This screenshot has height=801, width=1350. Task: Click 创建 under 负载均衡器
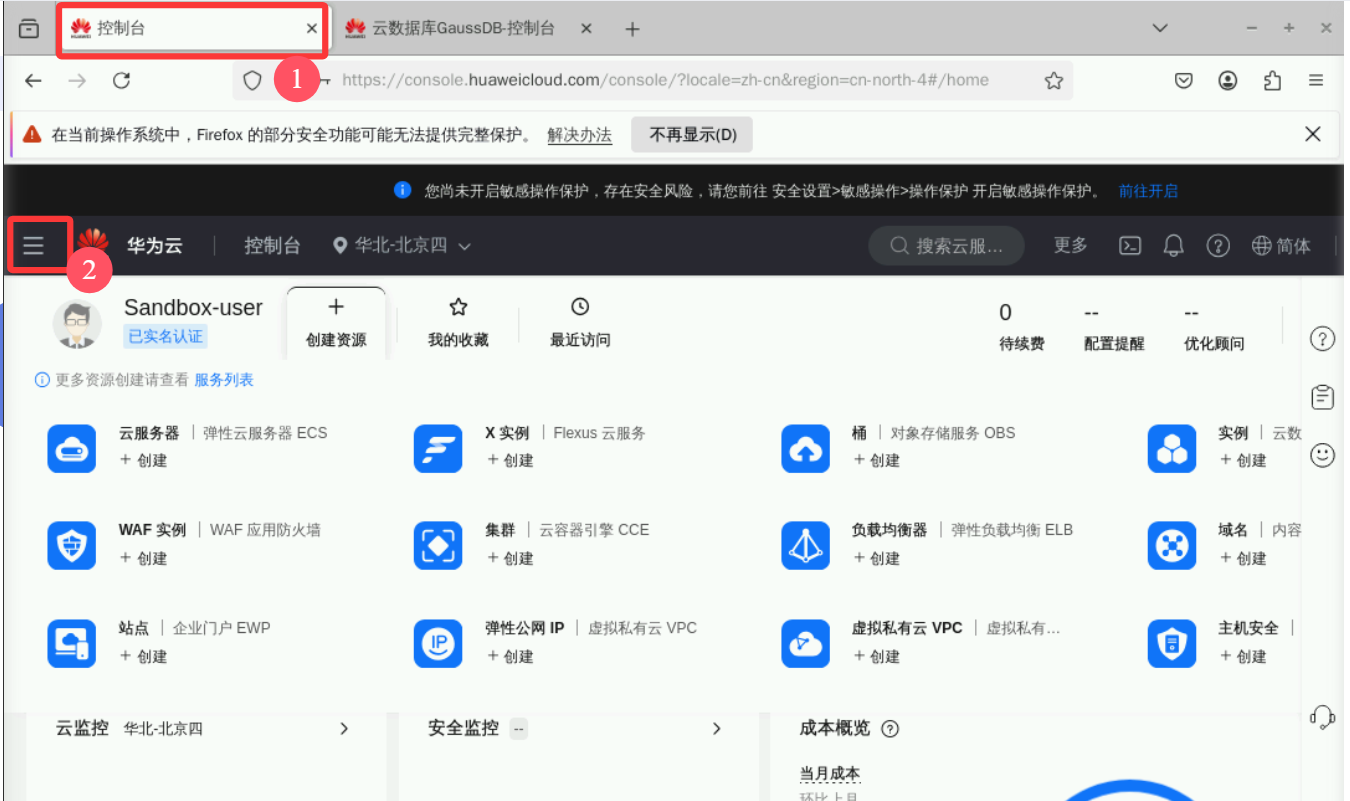click(x=876, y=558)
